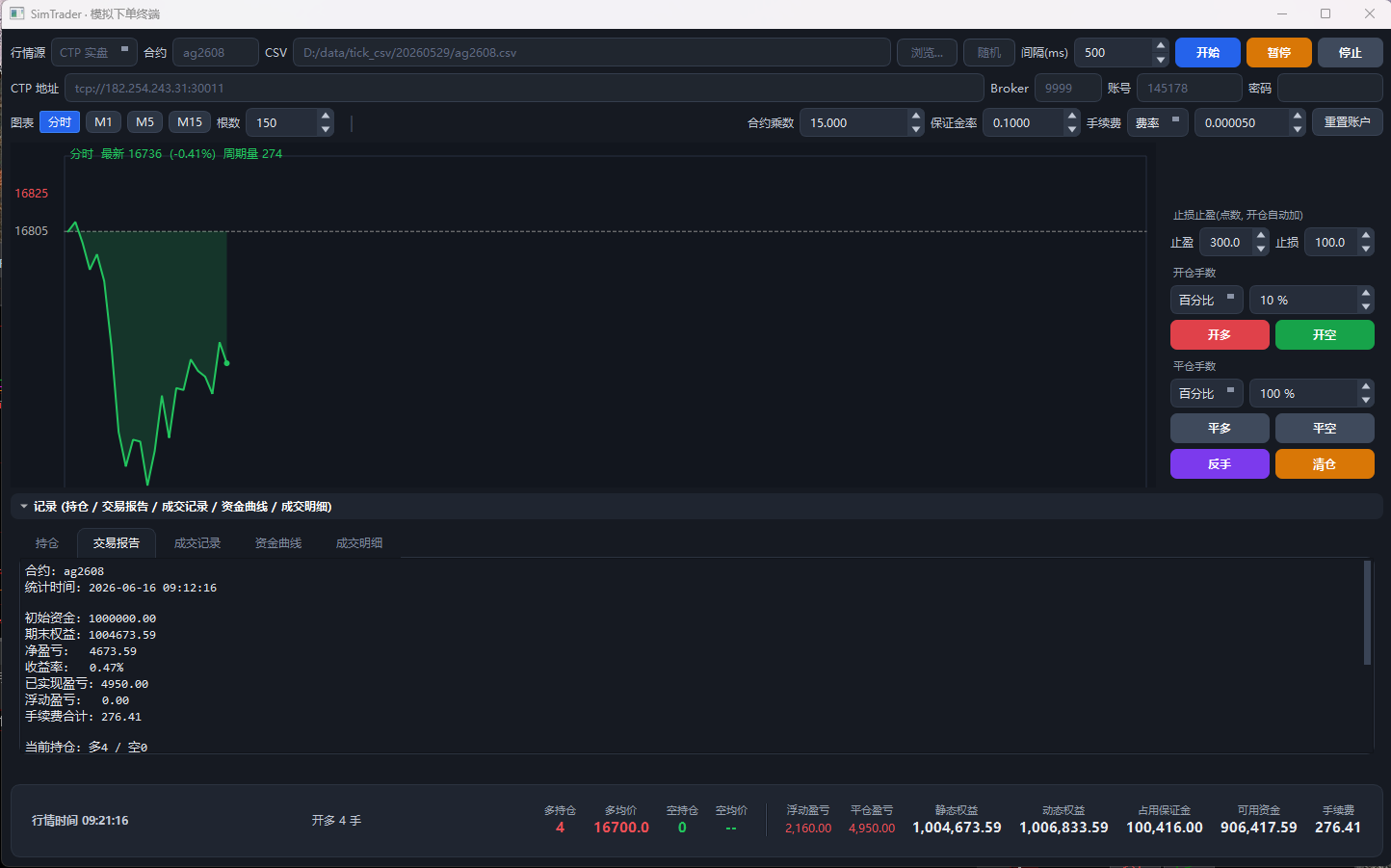Click the 随机 random button

989,52
